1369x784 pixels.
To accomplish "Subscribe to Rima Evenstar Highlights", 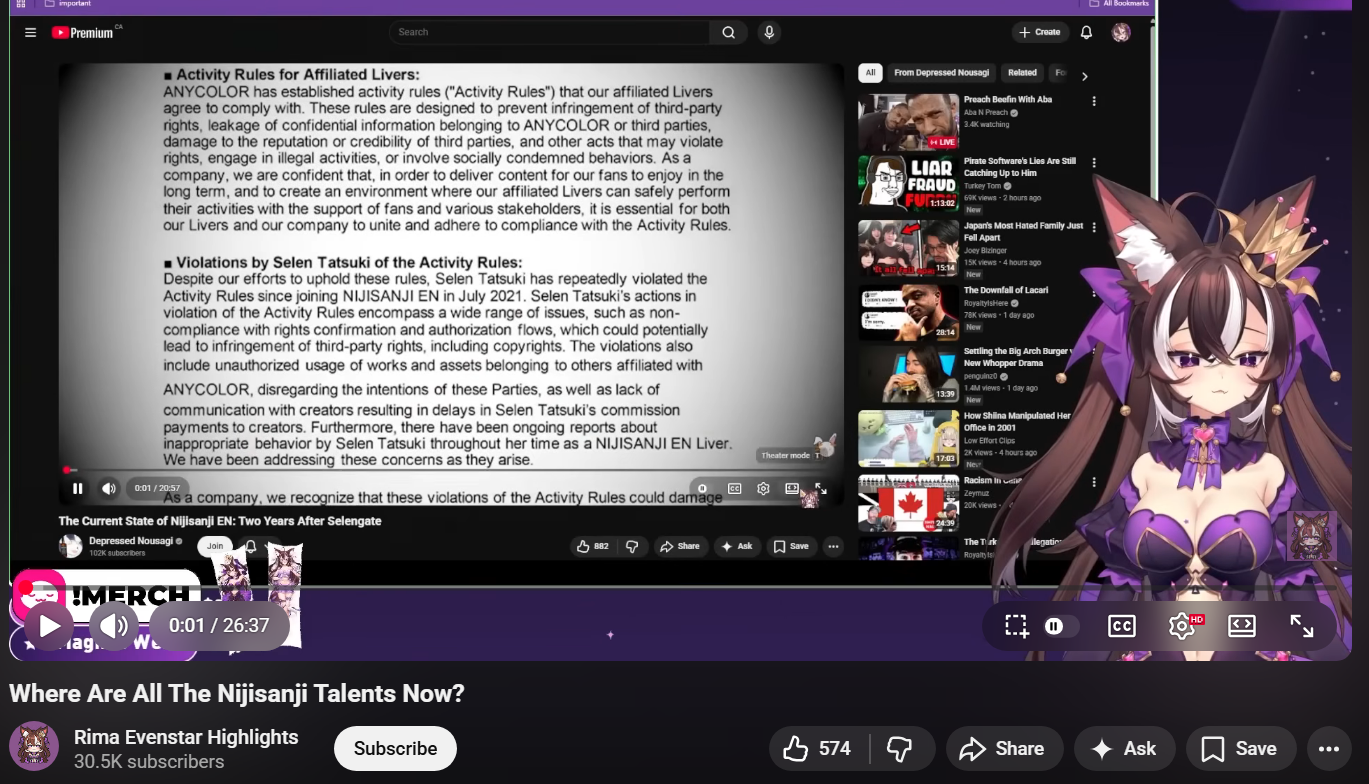I will (x=395, y=748).
